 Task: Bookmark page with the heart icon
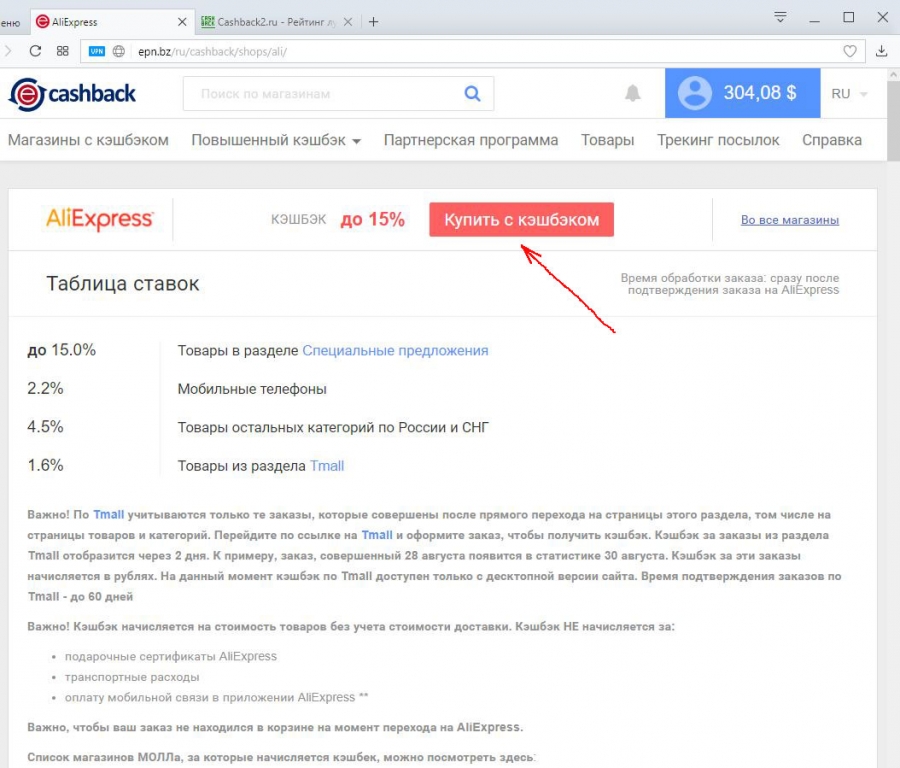point(849,51)
